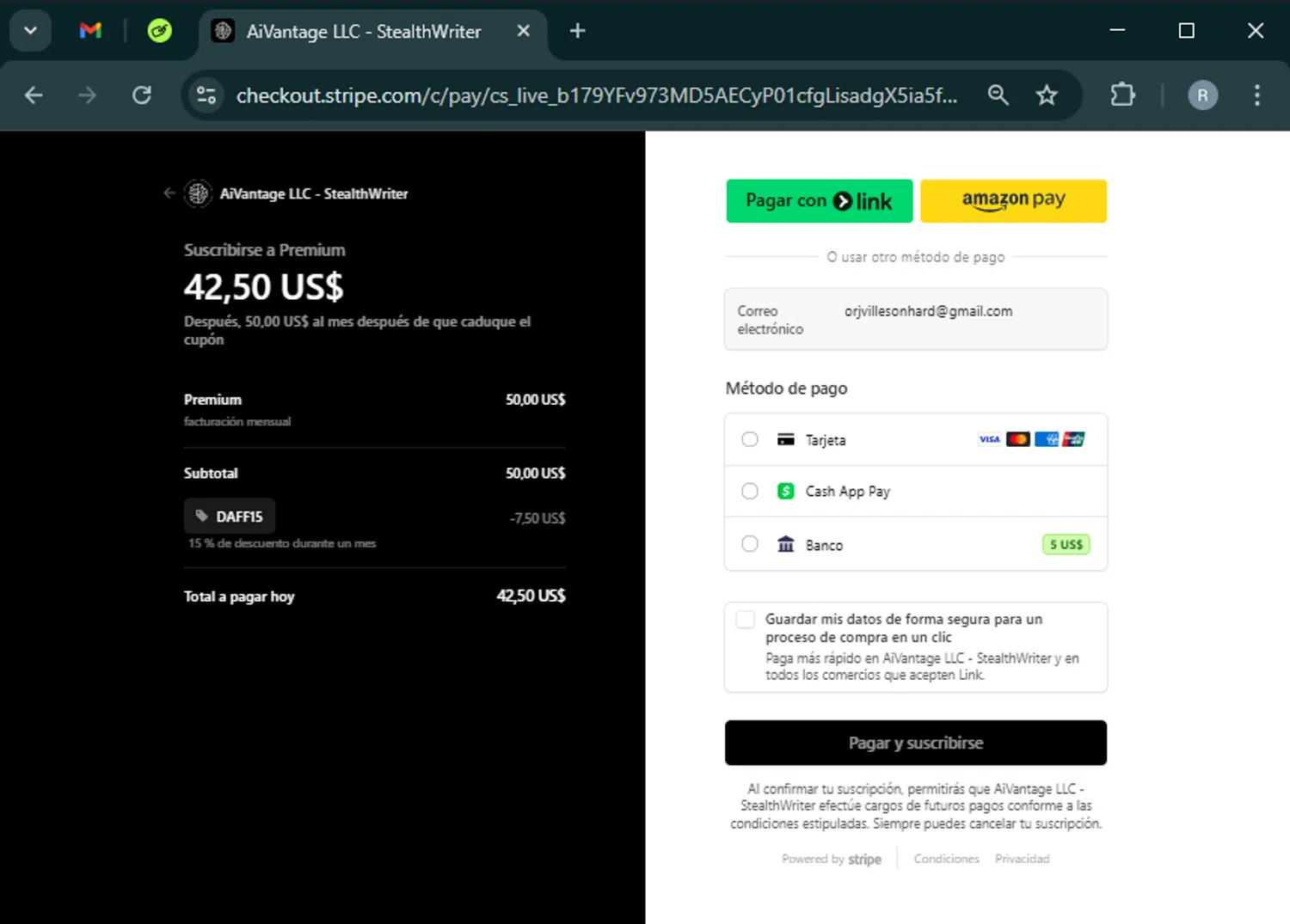Click the Stripe checkout URL address bar
Screen dimensions: 1290x924
596,95
